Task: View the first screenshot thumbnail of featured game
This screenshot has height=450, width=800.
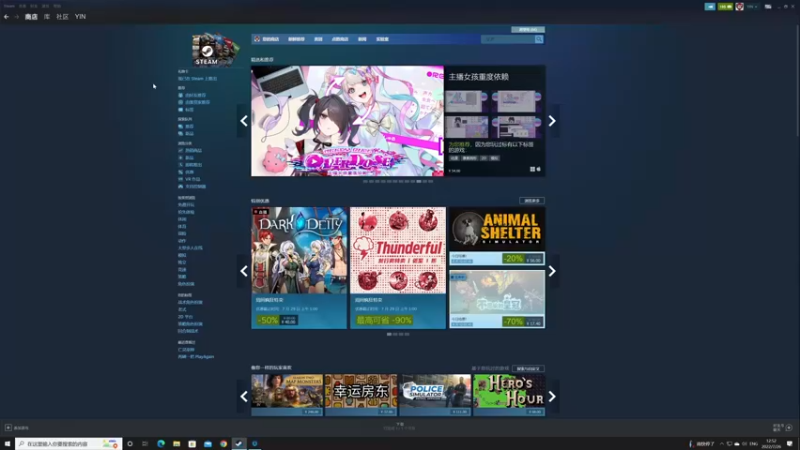Action: coord(466,102)
